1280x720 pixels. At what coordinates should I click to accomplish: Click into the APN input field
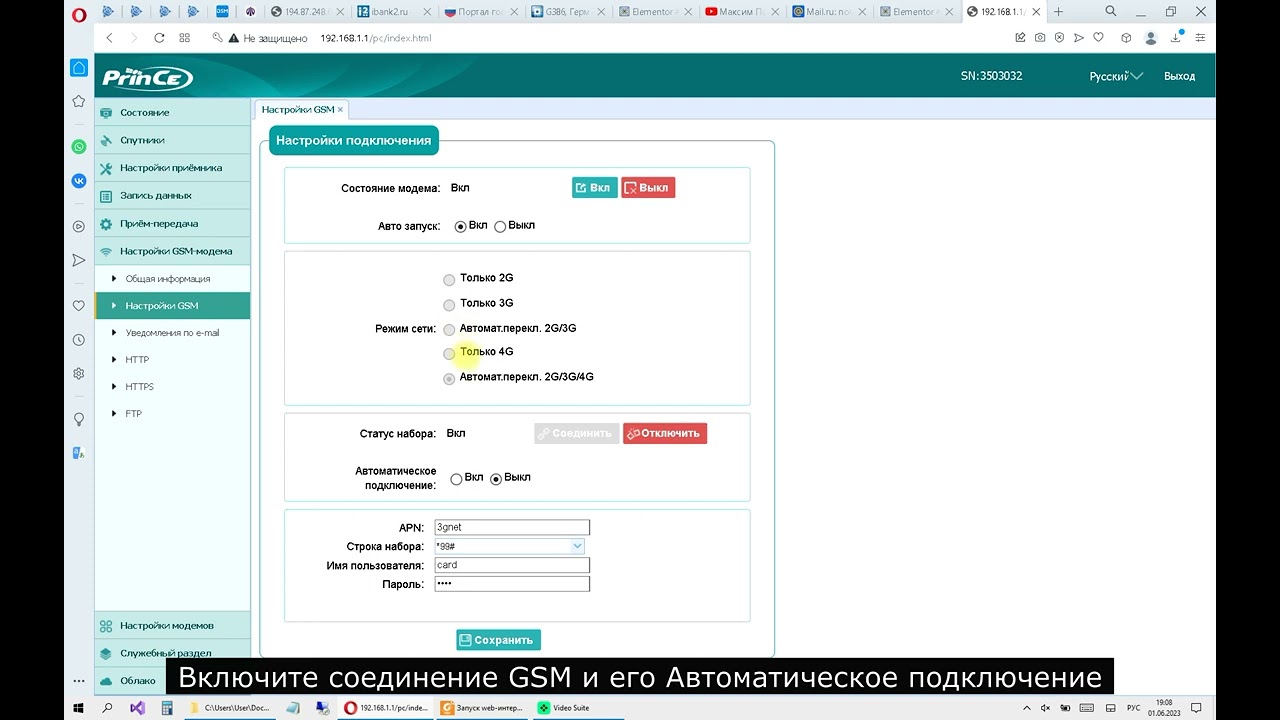[512, 528]
